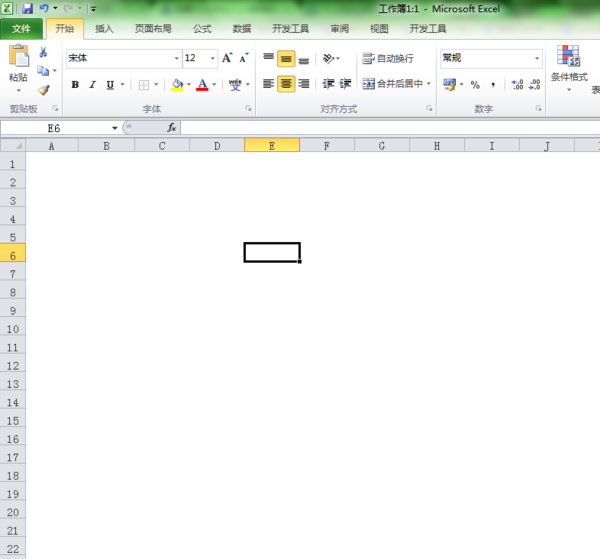Screen dimensions: 600x559
Task: Toggle Underline formatting
Action: click(x=110, y=85)
